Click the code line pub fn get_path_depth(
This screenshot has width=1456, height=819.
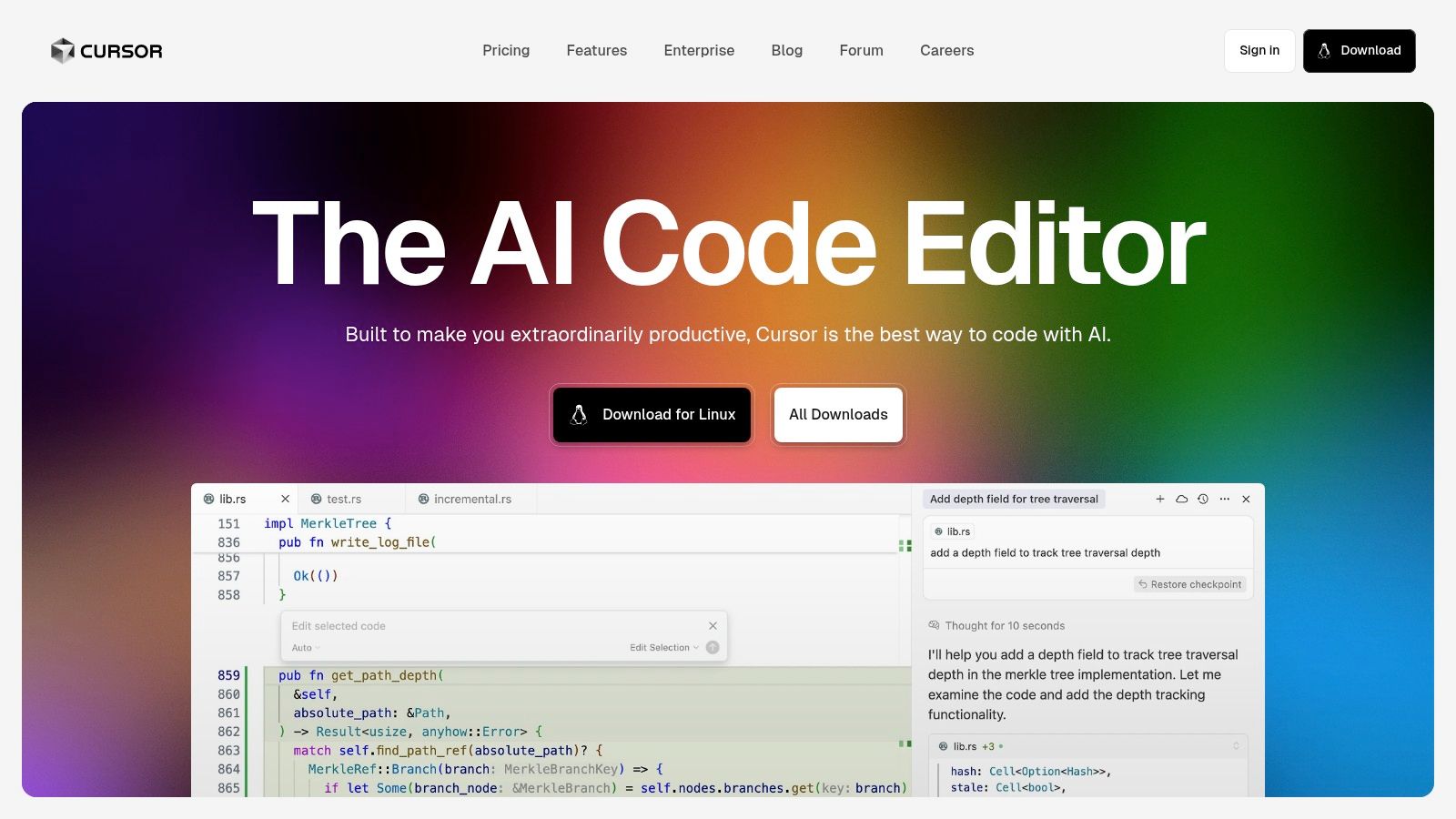(x=361, y=675)
